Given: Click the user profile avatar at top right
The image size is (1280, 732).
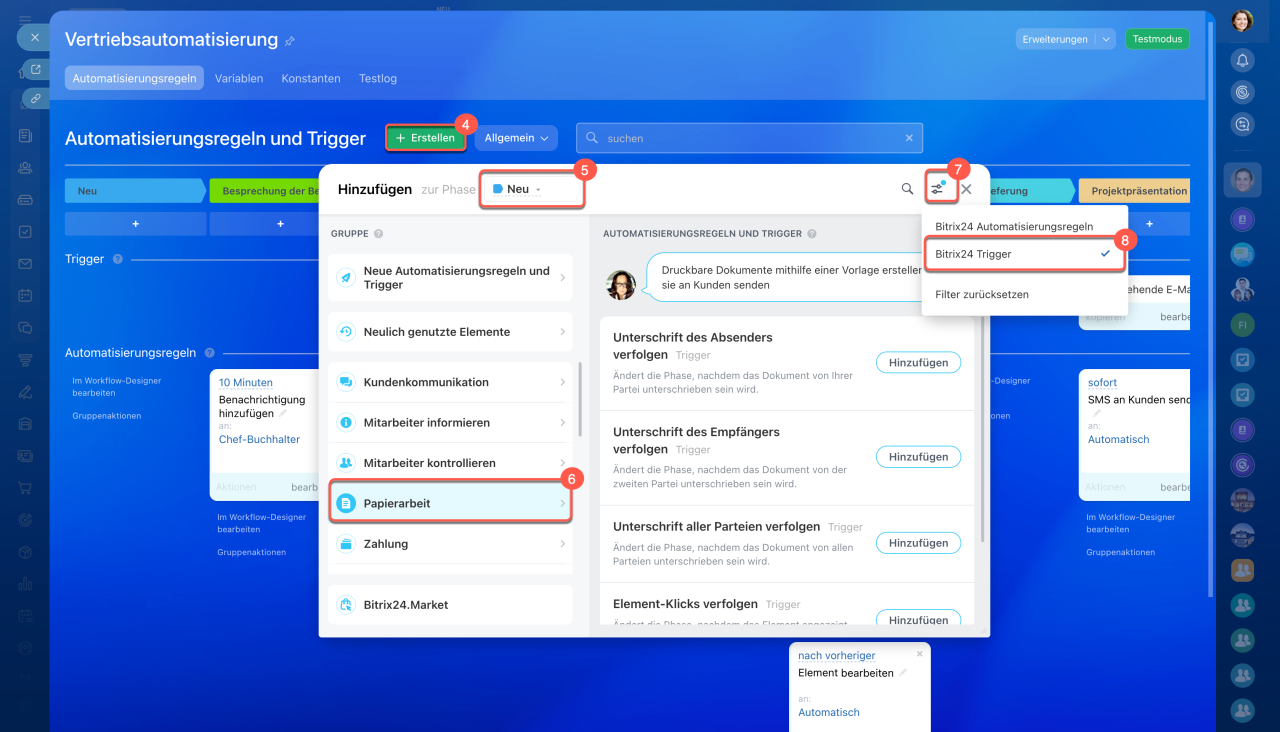Looking at the screenshot, I should tap(1242, 20).
